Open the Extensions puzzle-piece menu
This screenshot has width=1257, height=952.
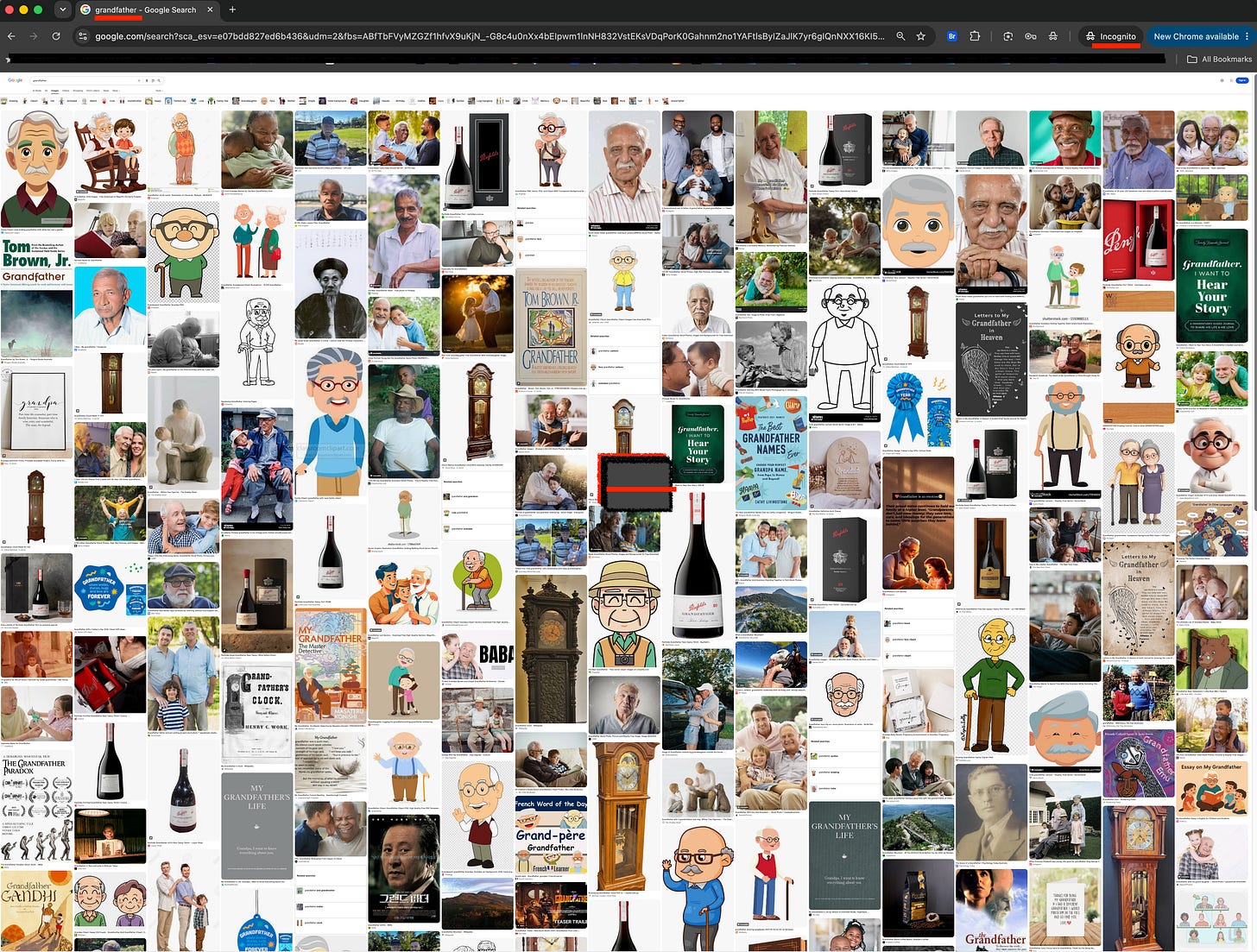975,36
